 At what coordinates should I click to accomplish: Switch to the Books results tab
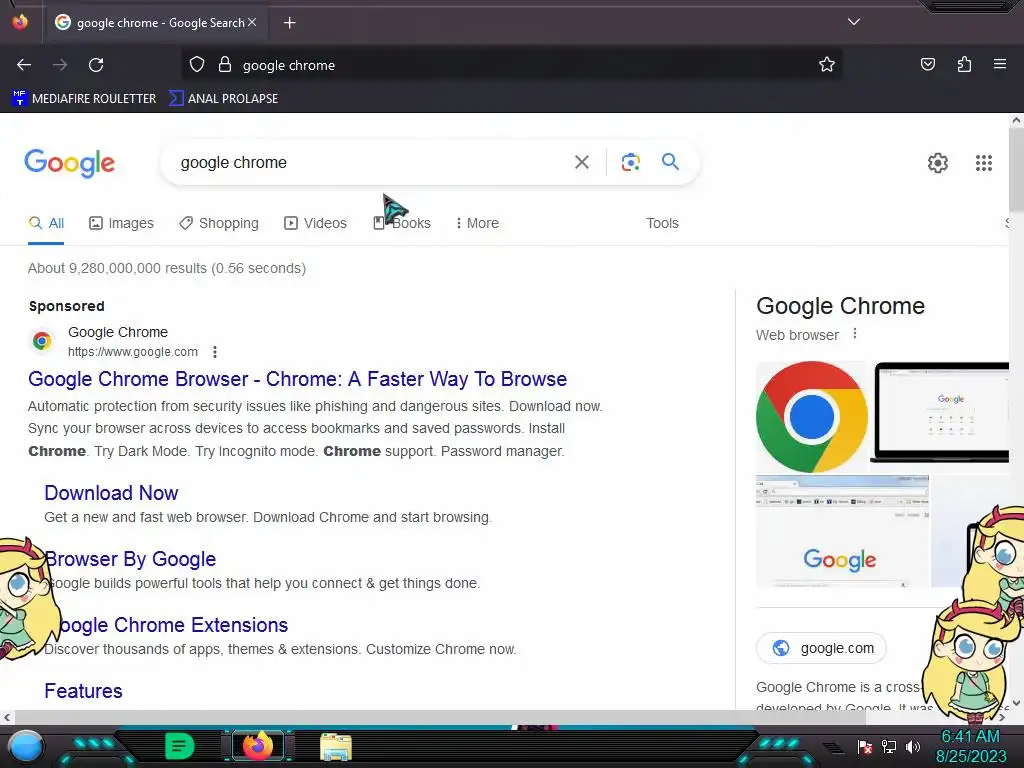pos(402,223)
